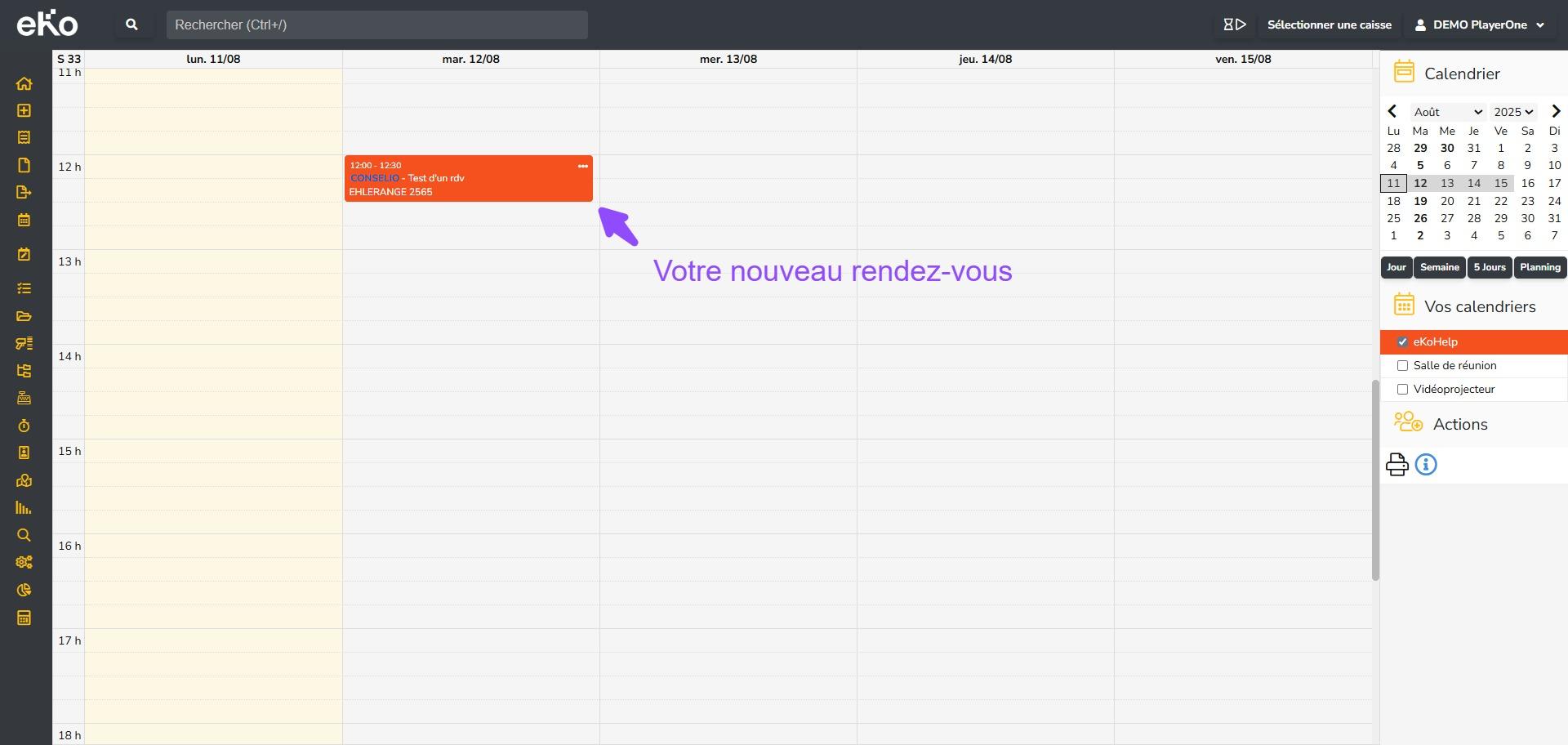Click the Rechercher search input field
The image size is (1568, 745).
(376, 25)
